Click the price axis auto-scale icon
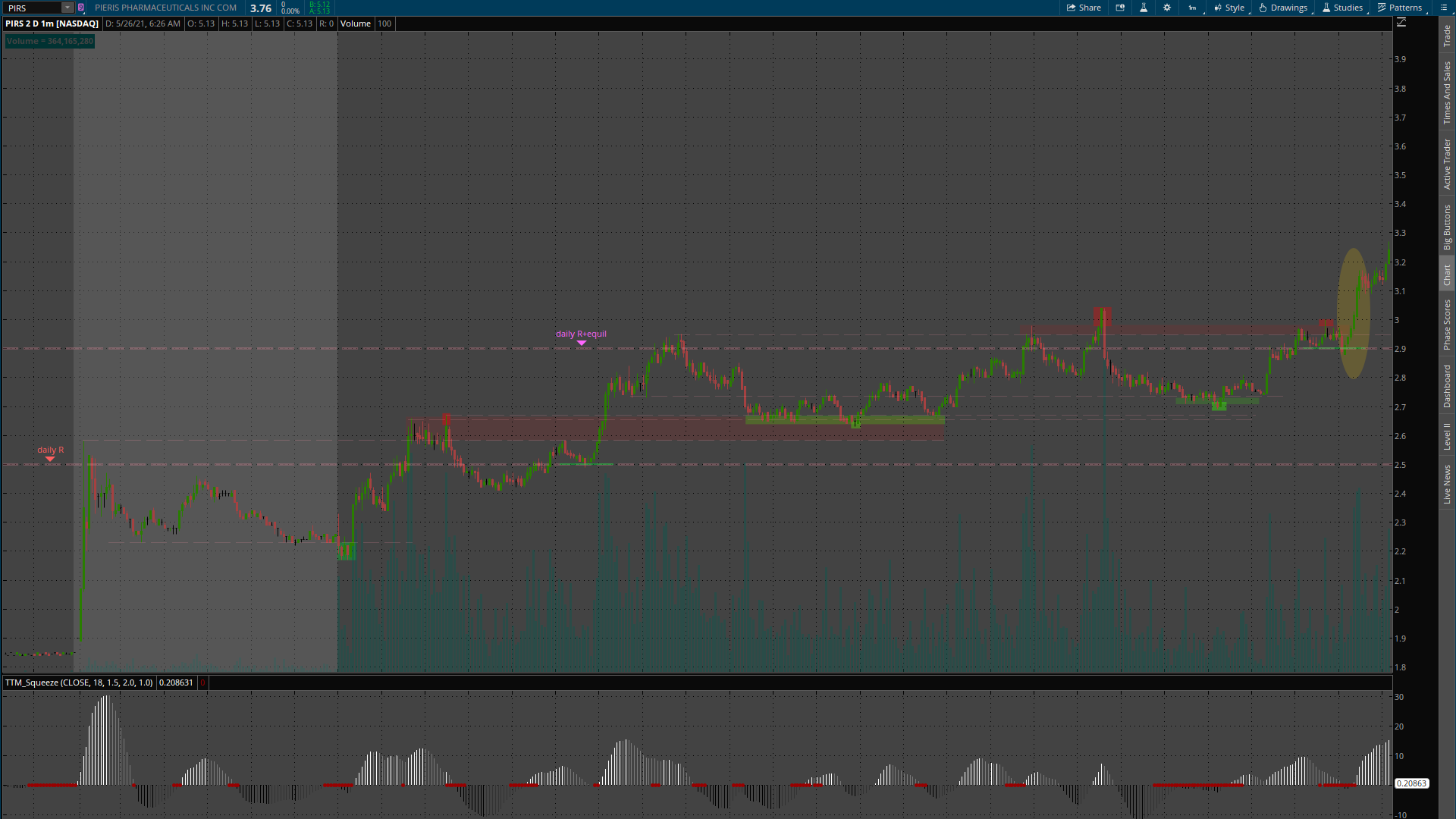This screenshot has width=1456, height=819. tap(1401, 23)
